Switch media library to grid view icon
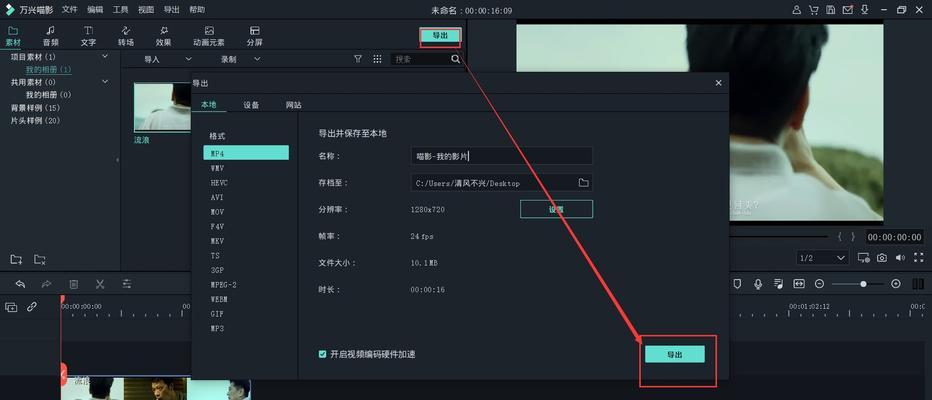 tap(377, 59)
